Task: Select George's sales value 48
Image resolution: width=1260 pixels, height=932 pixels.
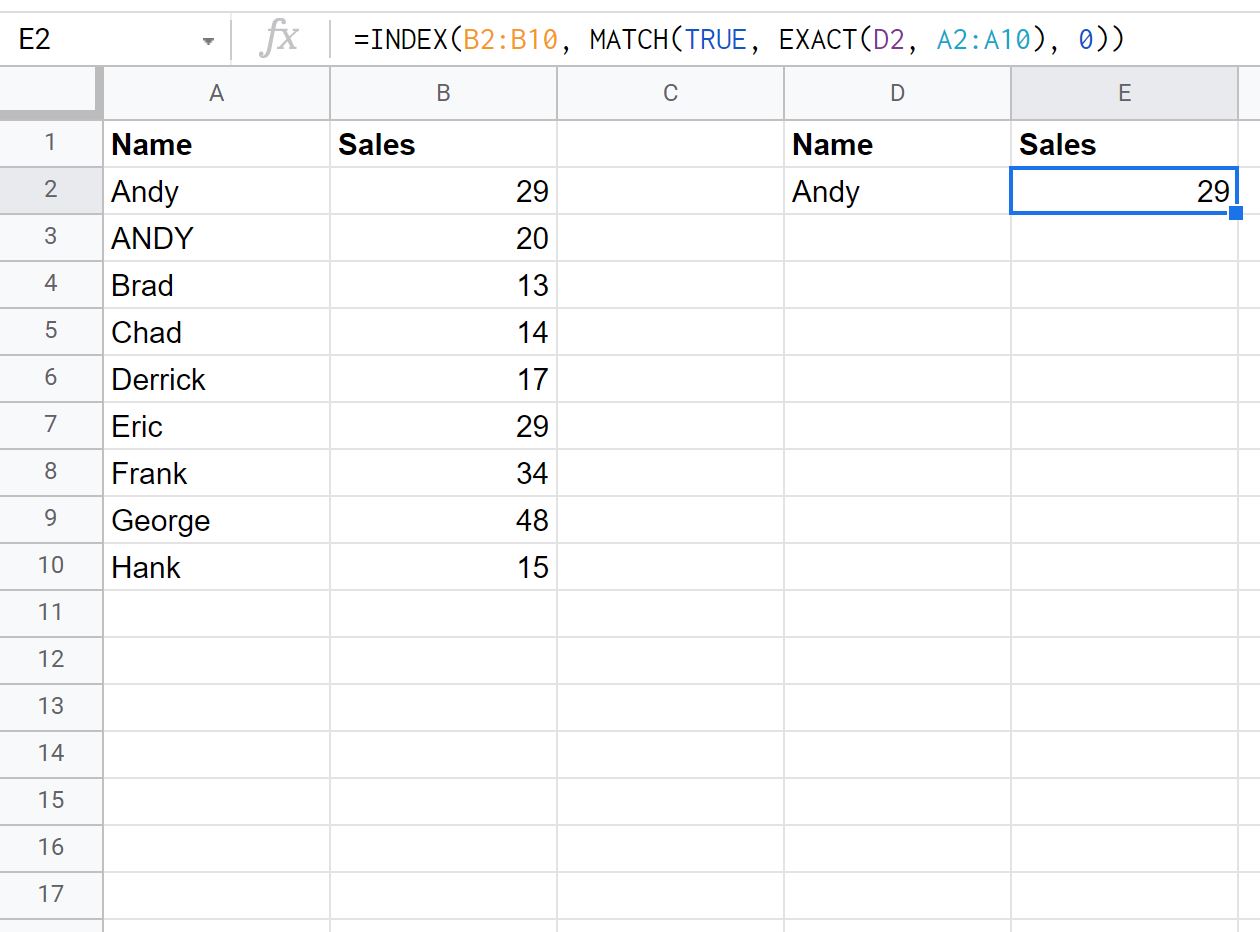Action: pos(443,520)
